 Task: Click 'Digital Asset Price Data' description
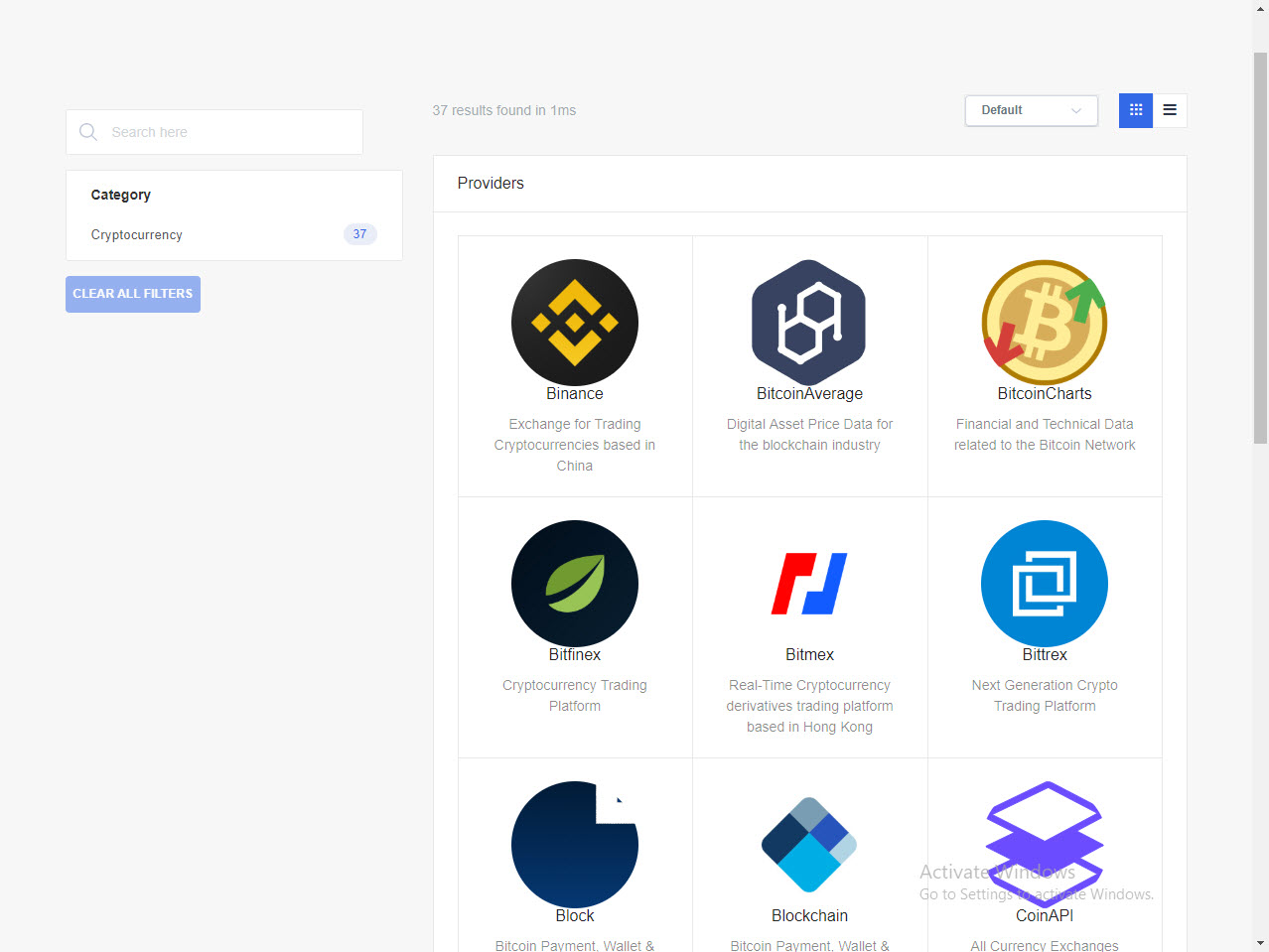(809, 435)
